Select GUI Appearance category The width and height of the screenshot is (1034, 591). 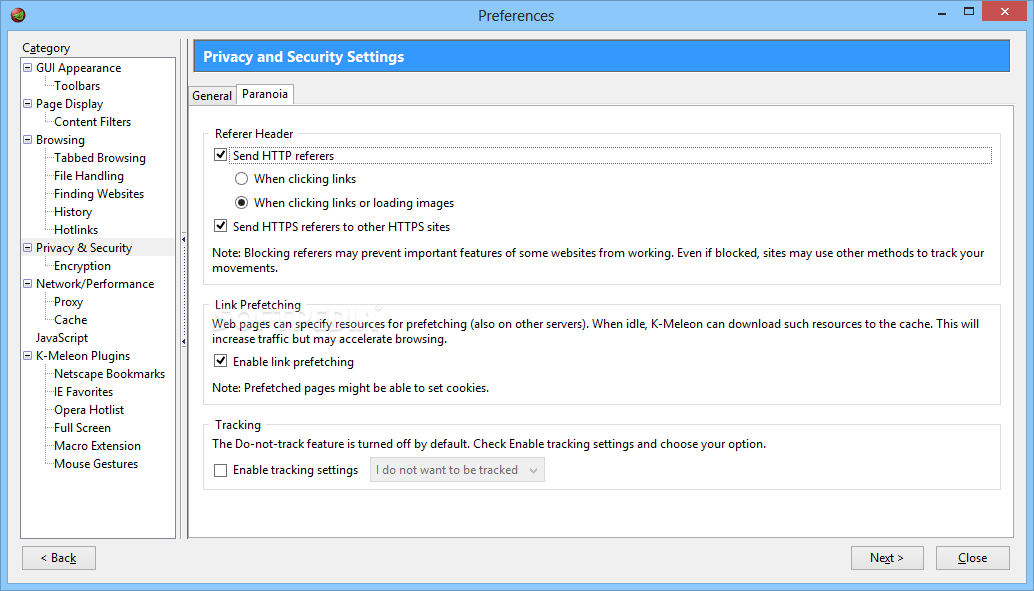pos(78,68)
